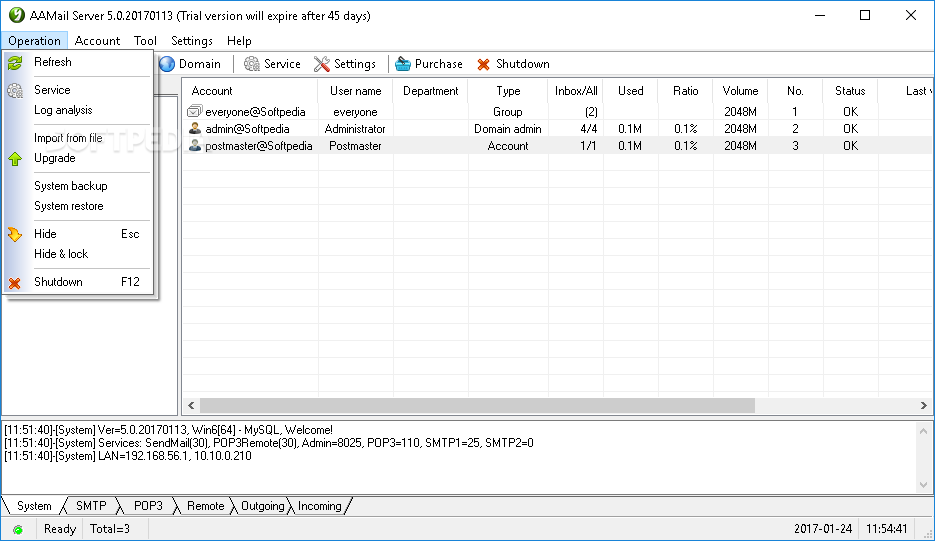The height and width of the screenshot is (541, 935).
Task: Click the table's right scroll arrow
Action: 924,406
